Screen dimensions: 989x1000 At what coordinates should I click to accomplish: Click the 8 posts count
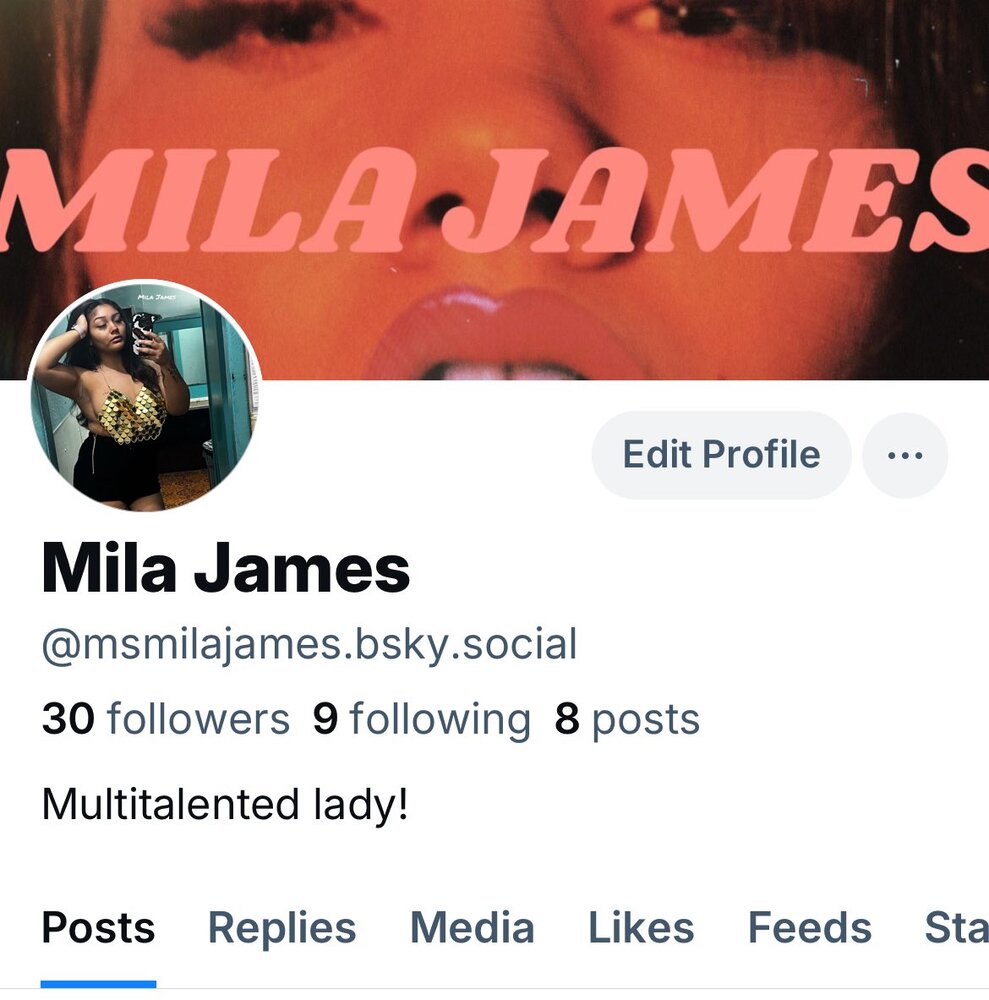point(627,720)
